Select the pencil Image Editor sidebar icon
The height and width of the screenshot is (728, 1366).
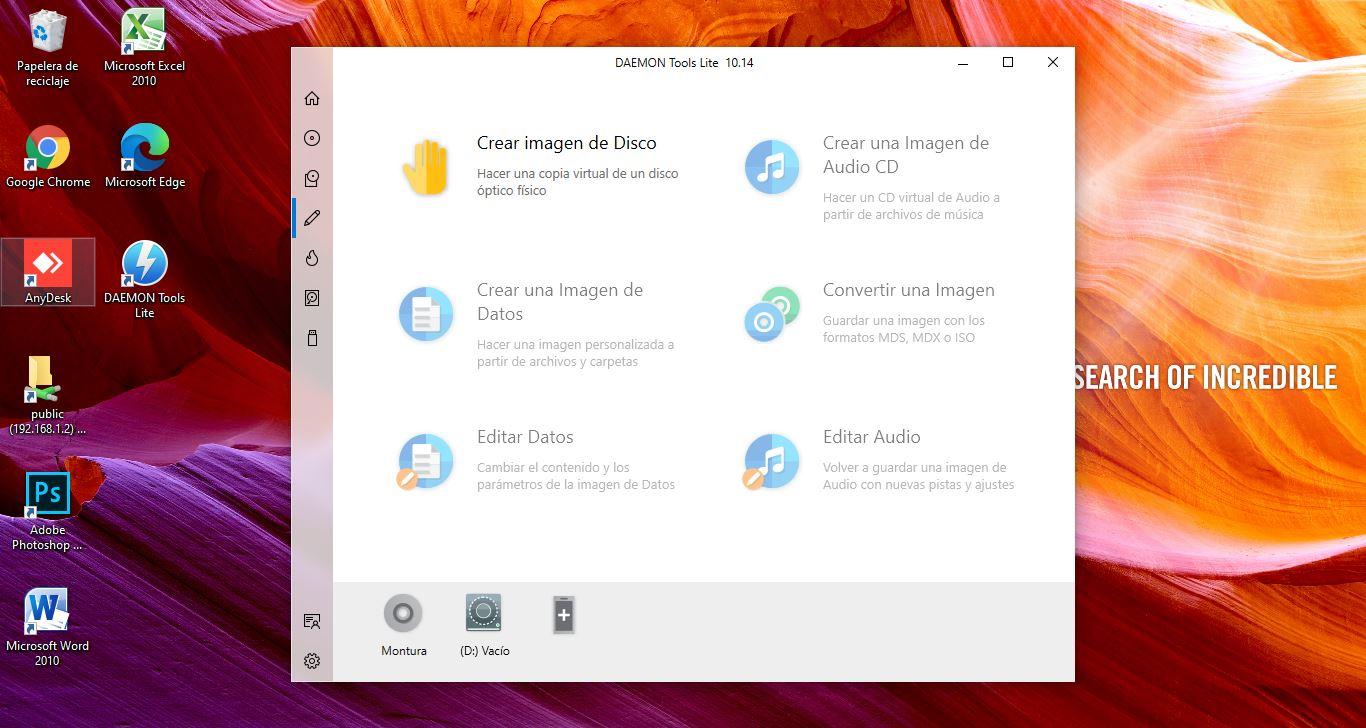tap(312, 218)
